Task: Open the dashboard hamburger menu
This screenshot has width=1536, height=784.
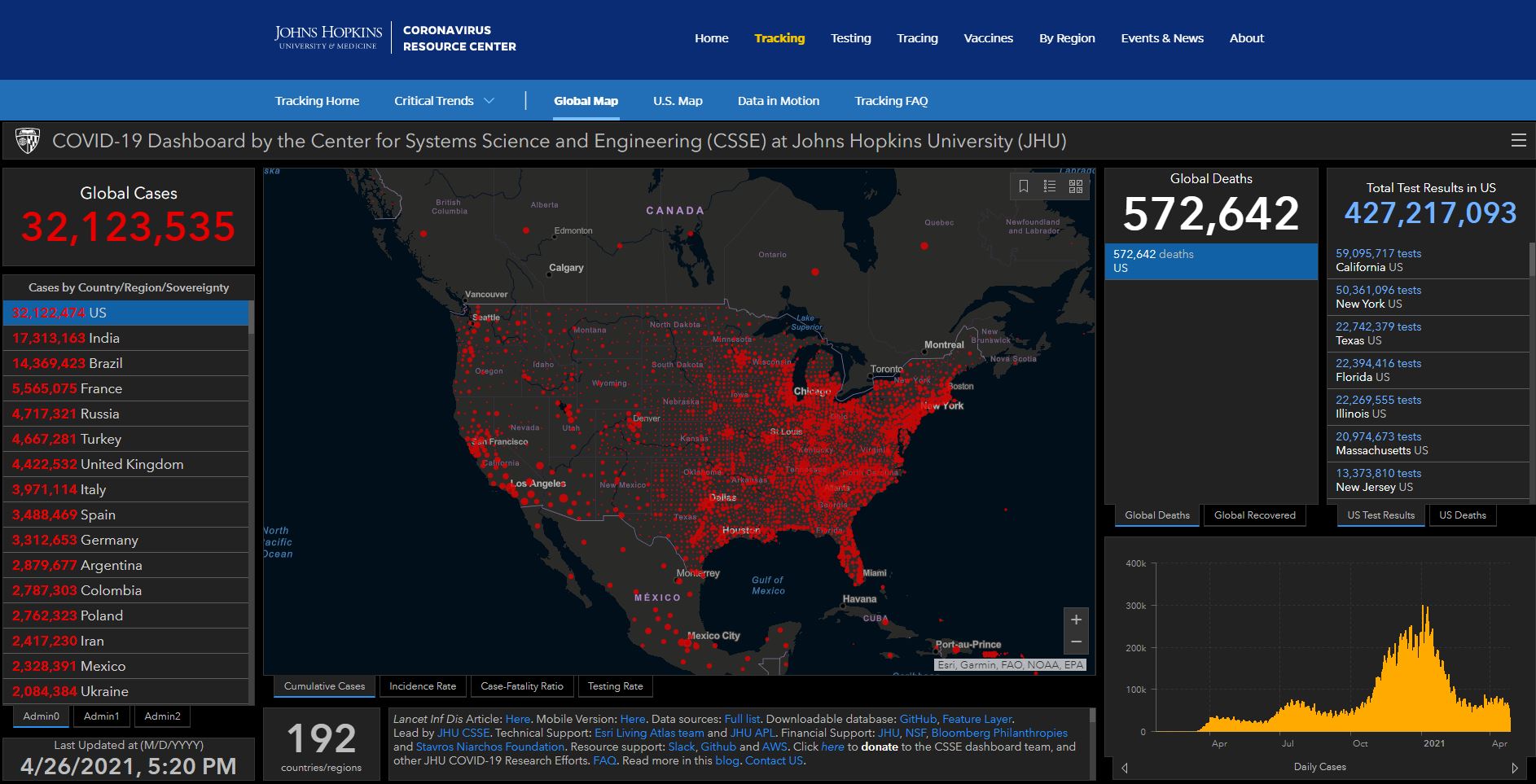Action: click(x=1519, y=141)
